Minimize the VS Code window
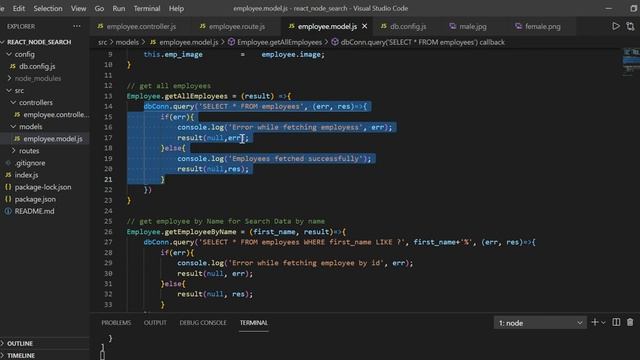The width and height of the screenshot is (640, 360). (x=608, y=8)
